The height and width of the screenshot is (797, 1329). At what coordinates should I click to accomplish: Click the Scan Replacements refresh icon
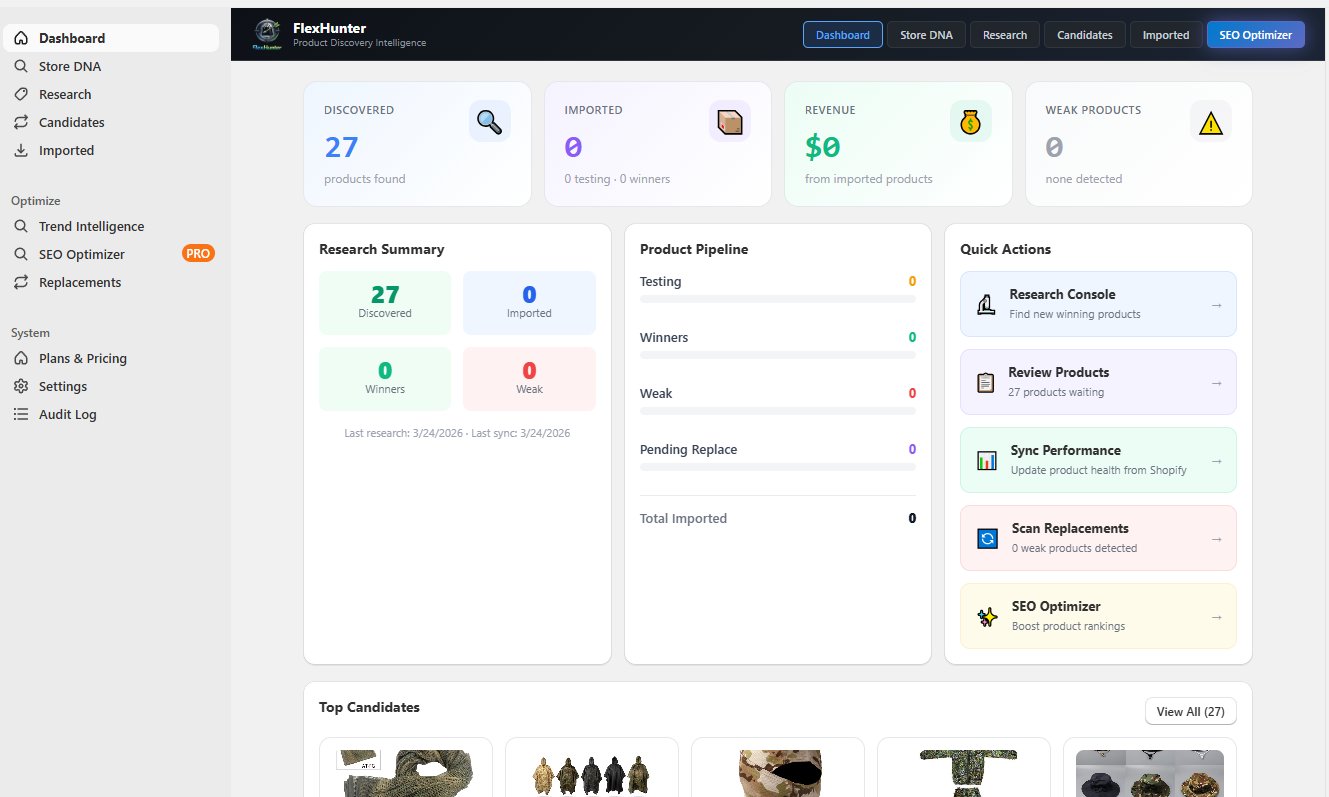986,538
